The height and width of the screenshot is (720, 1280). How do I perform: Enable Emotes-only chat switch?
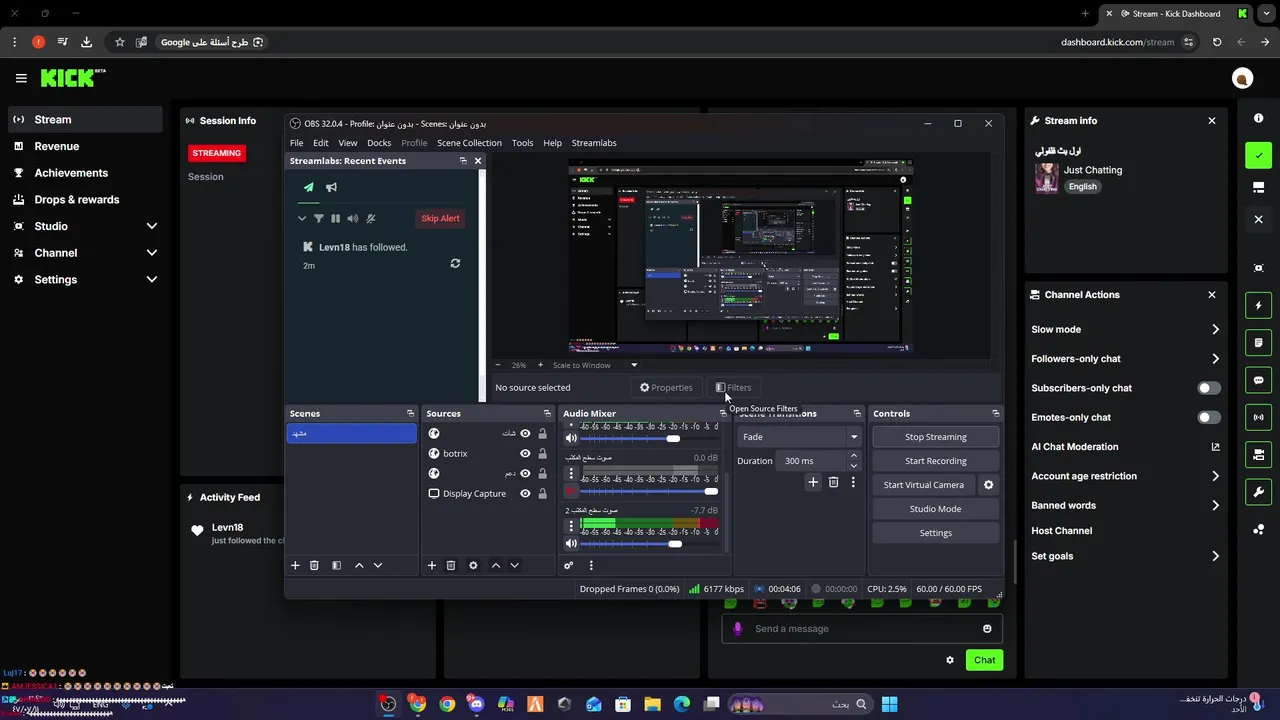(x=1209, y=417)
